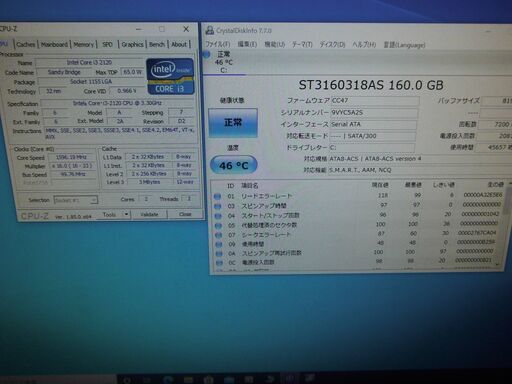
Task: Open the 言語(Language) menu
Action: [x=404, y=45]
